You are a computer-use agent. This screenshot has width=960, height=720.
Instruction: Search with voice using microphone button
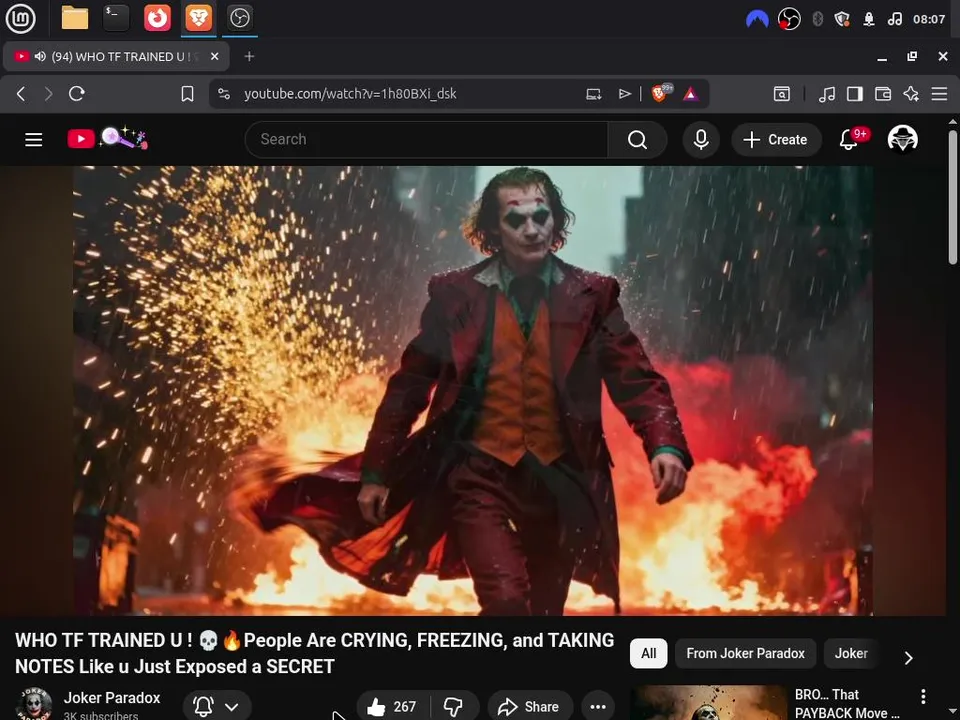pyautogui.click(x=701, y=140)
